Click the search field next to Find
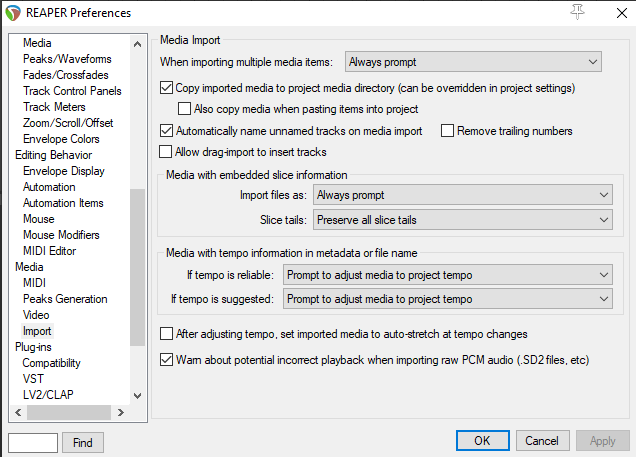Screen dimensions: 636x457 tap(33, 442)
